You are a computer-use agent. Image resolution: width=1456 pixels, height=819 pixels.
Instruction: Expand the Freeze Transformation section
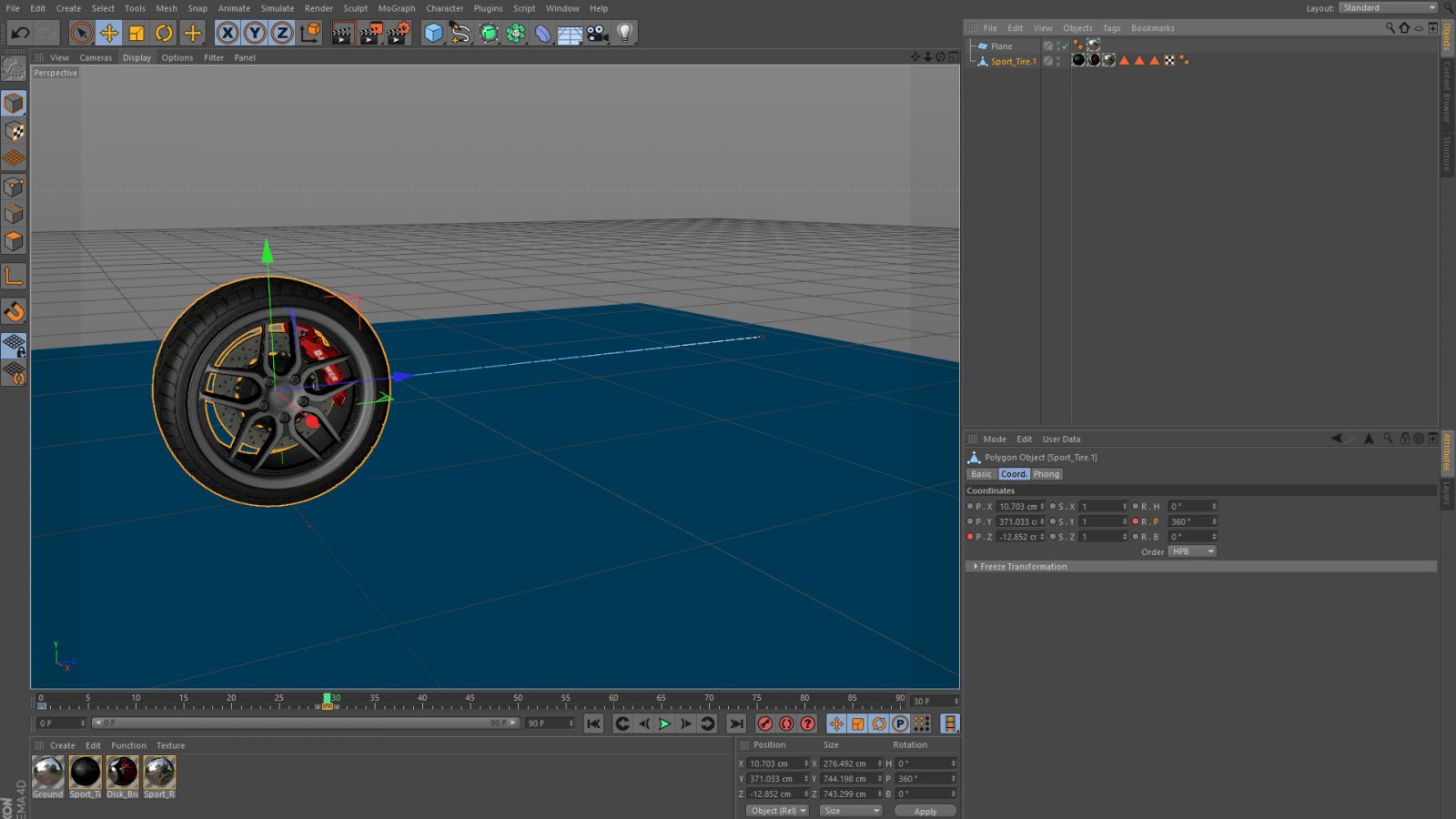point(1023,566)
